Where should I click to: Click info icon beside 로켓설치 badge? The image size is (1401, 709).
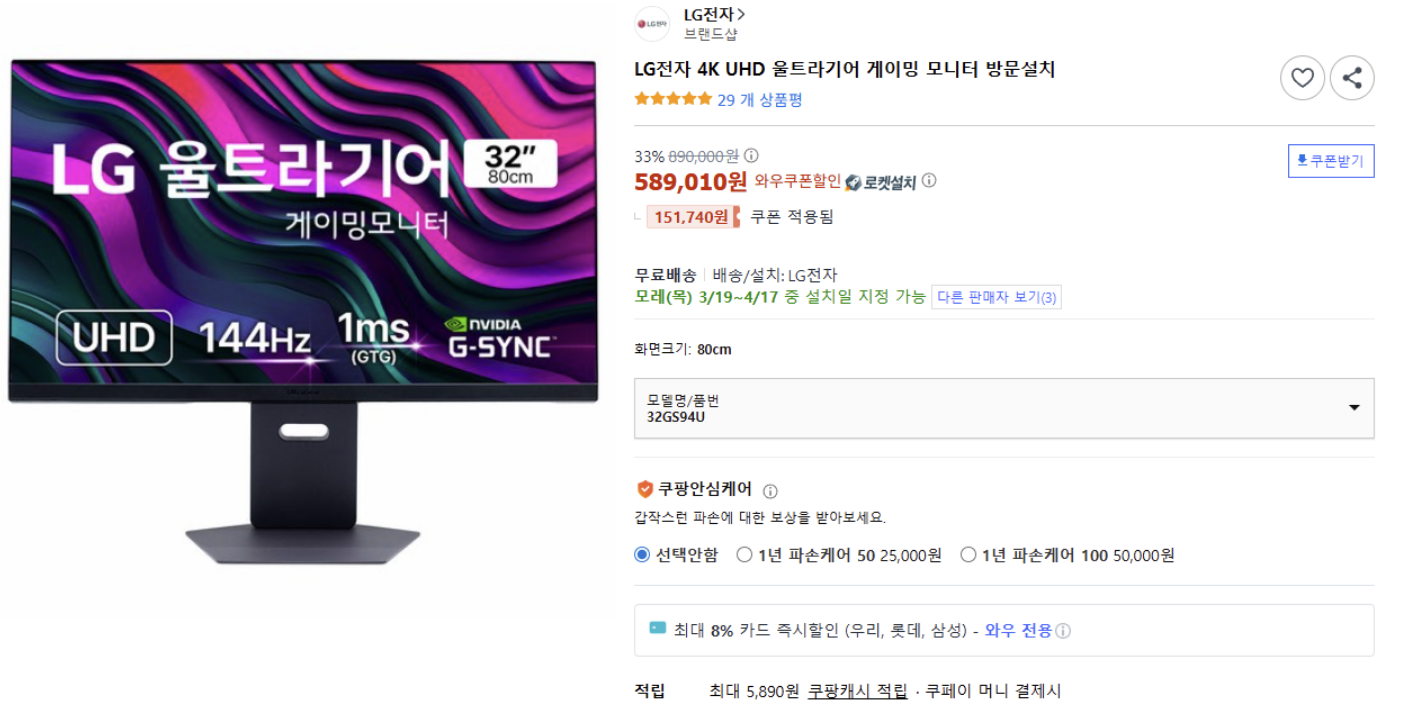(929, 181)
